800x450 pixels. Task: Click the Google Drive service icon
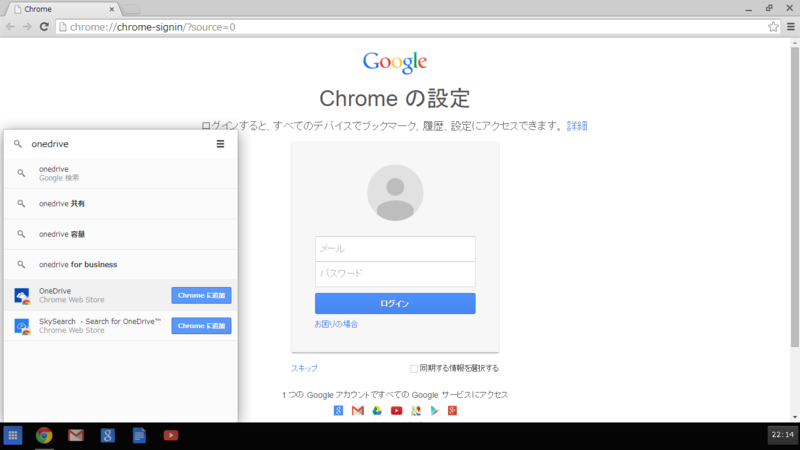(377, 410)
